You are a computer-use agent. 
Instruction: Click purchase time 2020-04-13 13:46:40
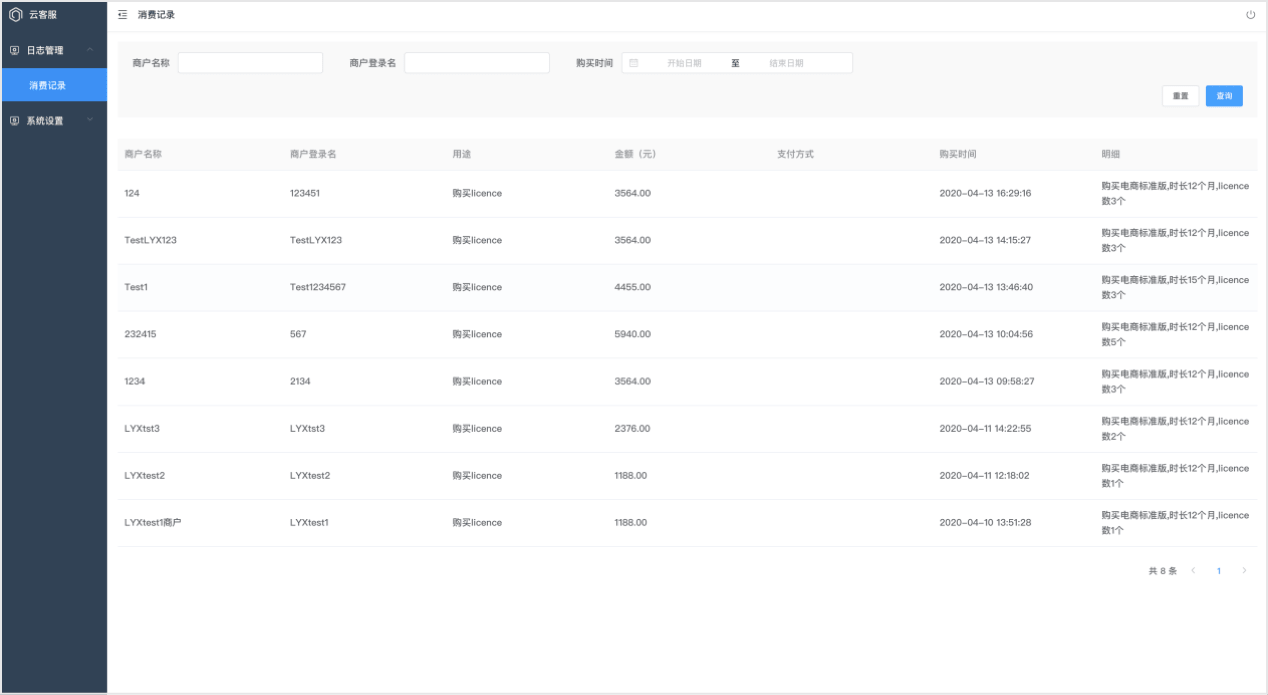tap(986, 287)
